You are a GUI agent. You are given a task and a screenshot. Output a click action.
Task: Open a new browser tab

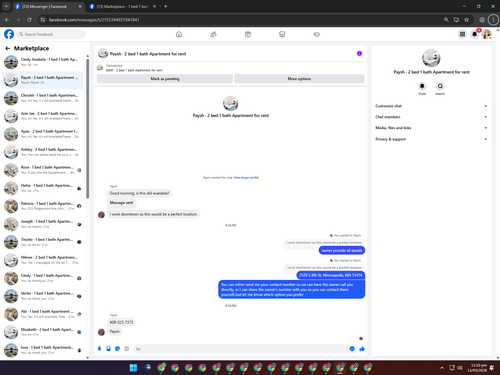coord(166,6)
